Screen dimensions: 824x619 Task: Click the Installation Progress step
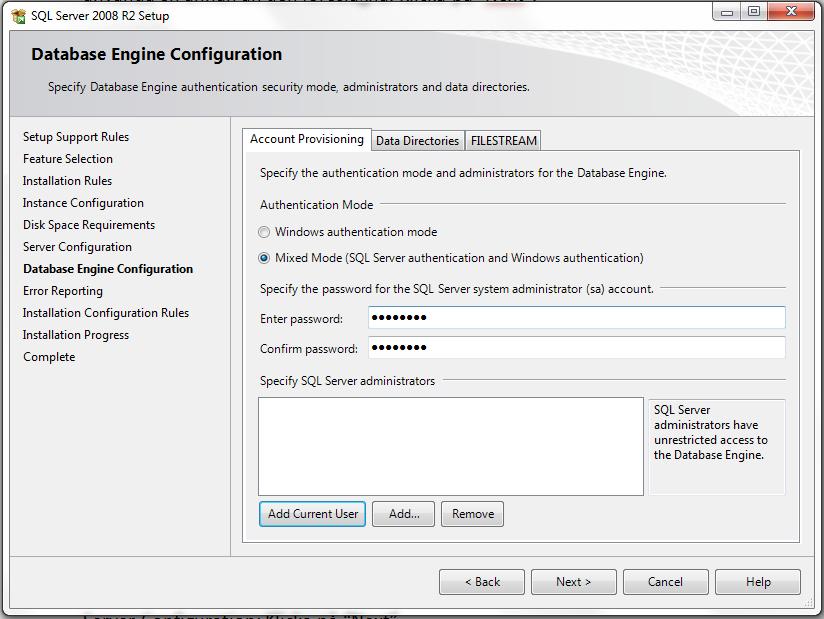(76, 335)
